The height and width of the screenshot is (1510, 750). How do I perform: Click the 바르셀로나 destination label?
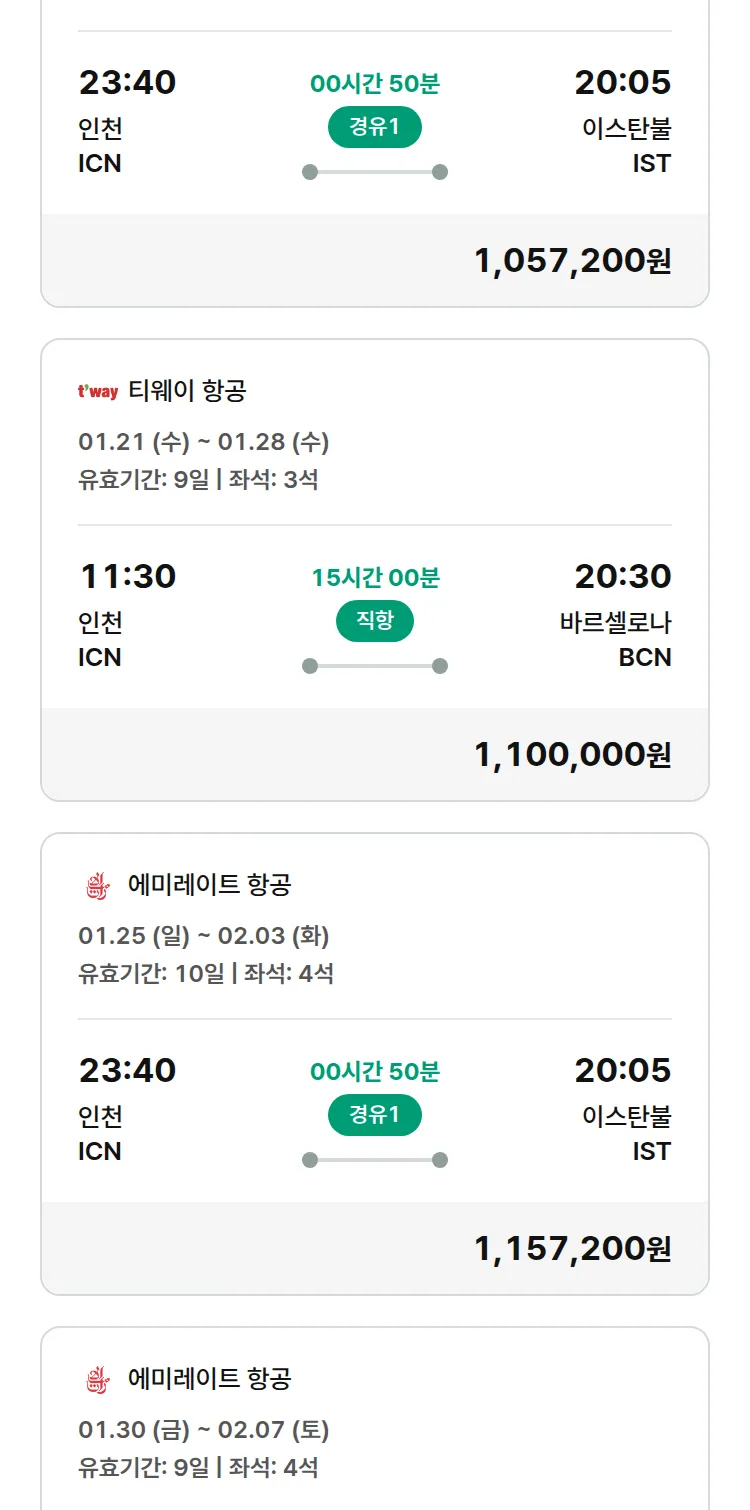point(615,623)
